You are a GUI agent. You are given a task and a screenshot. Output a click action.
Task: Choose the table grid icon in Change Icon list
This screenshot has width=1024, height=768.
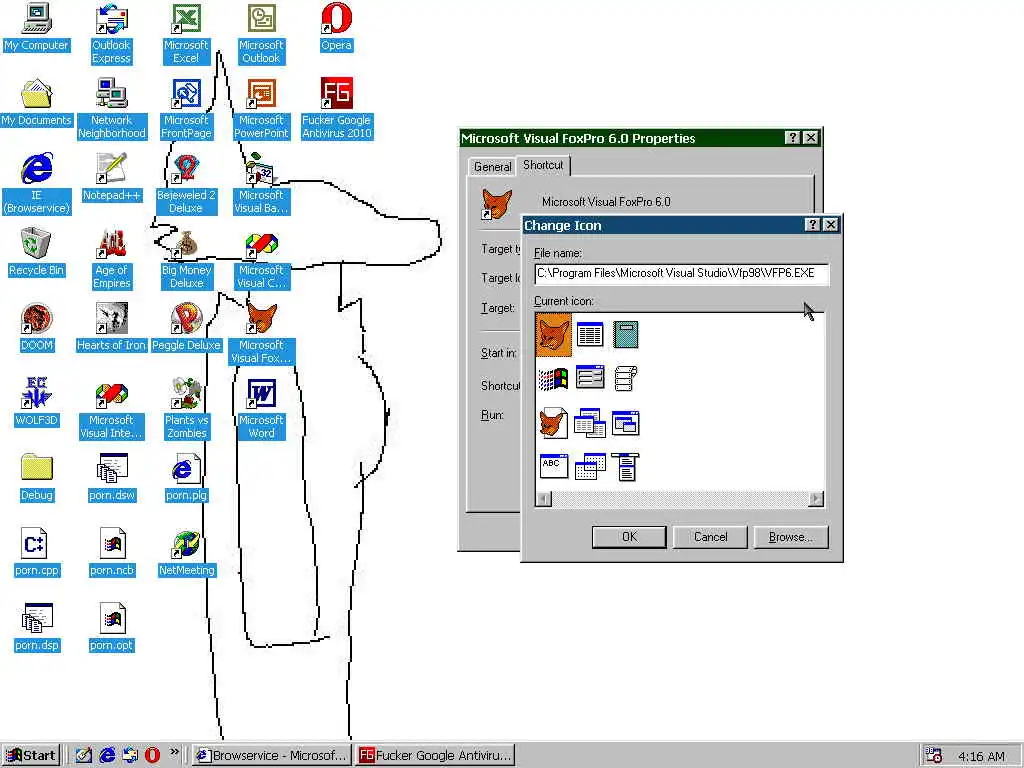click(590, 334)
